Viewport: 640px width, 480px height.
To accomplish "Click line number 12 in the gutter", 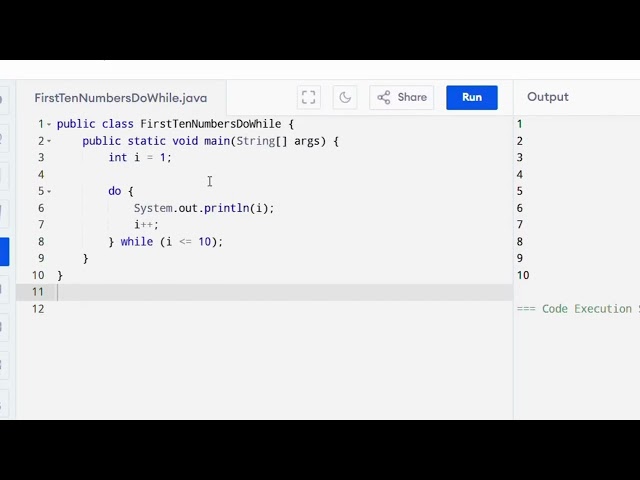I will click(38, 309).
